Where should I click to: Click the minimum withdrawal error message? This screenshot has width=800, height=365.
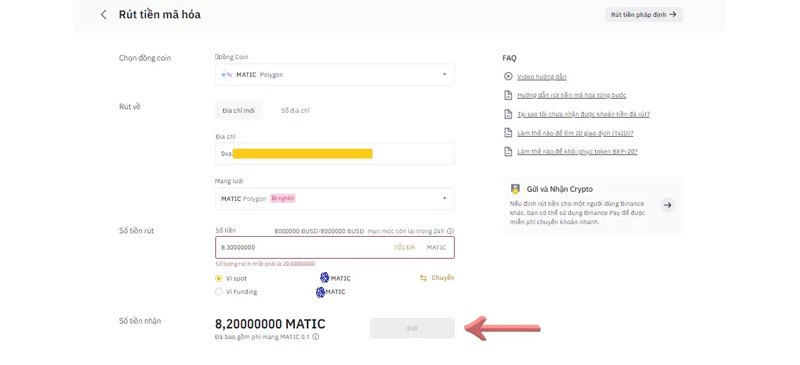coord(265,264)
